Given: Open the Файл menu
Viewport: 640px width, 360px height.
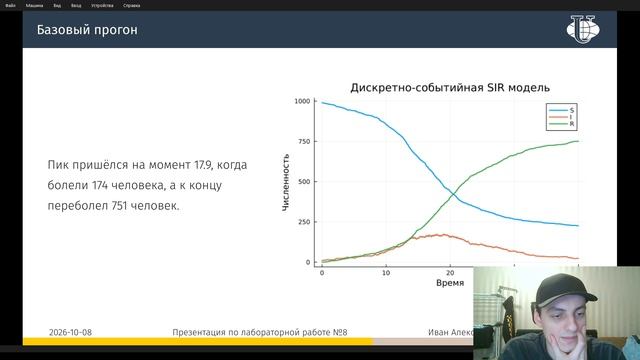Looking at the screenshot, I should click(10, 6).
